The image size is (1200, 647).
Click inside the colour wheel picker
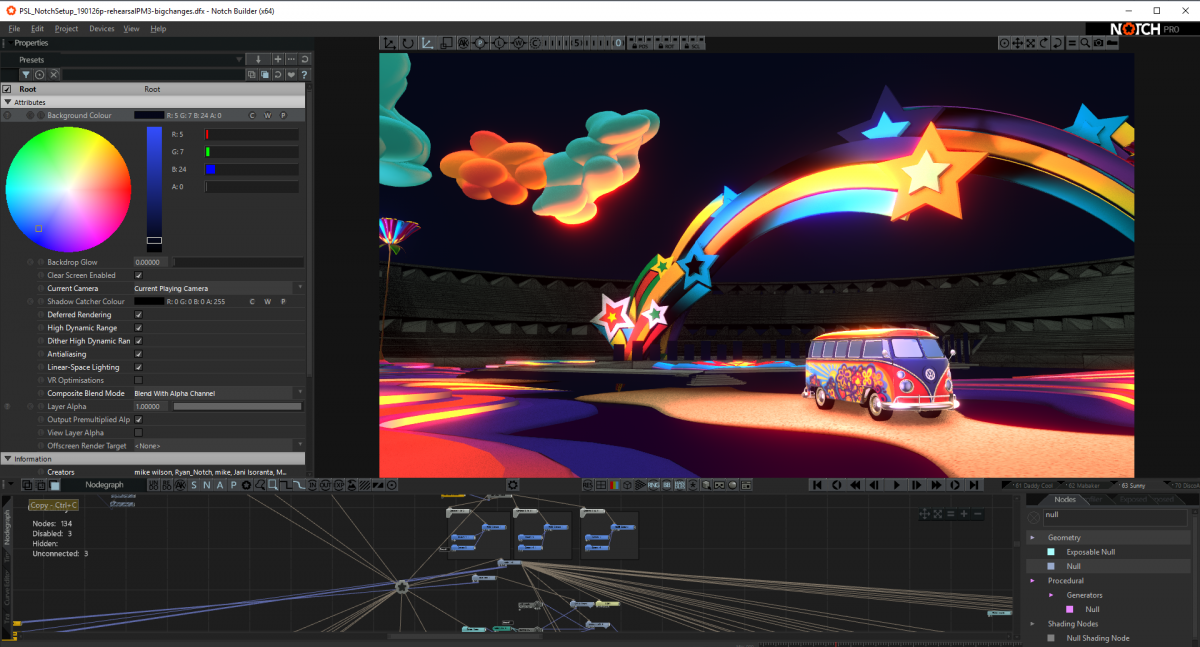[68, 190]
